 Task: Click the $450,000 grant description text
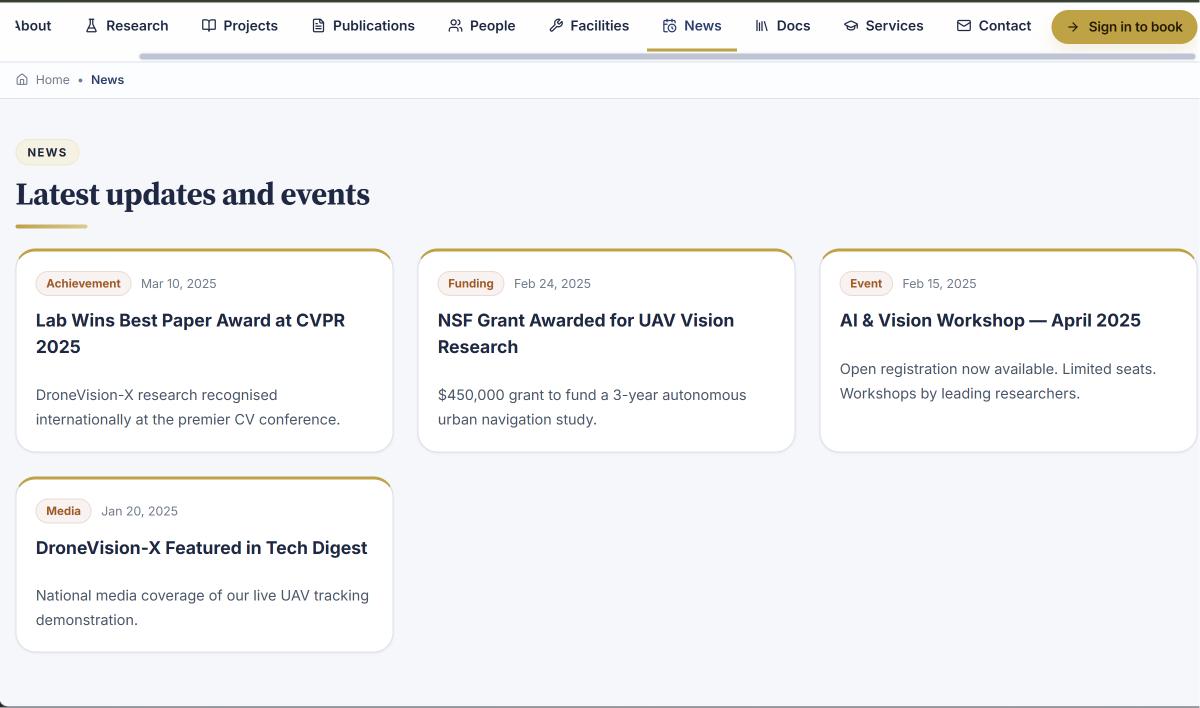pos(592,407)
